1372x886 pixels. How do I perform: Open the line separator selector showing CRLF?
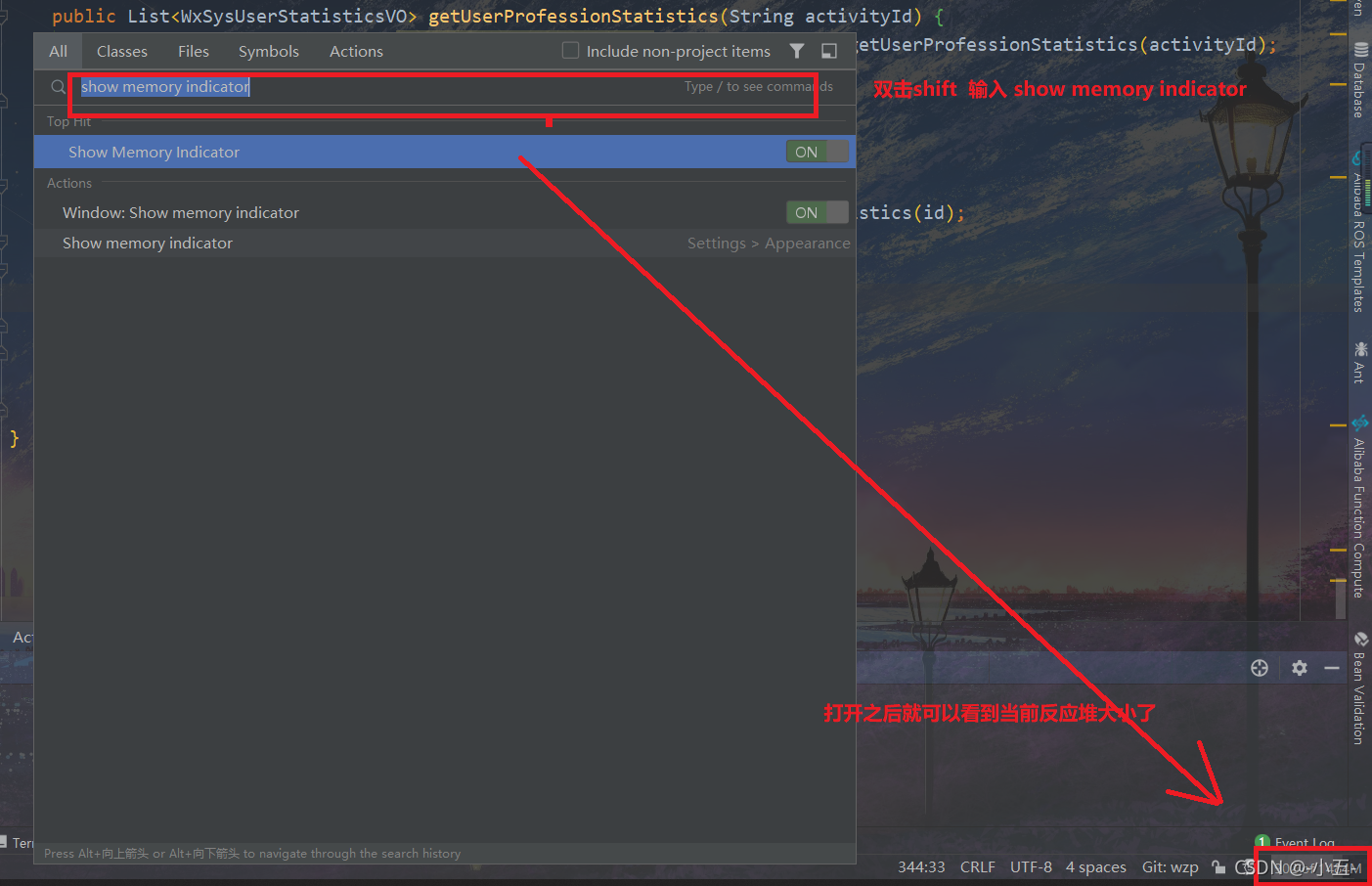coord(978,866)
